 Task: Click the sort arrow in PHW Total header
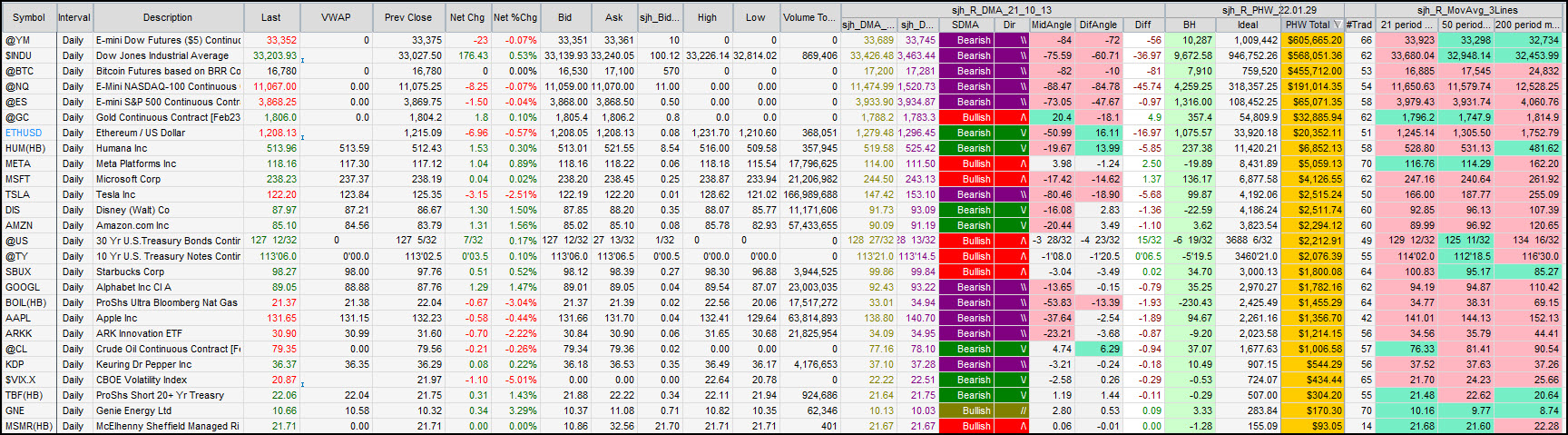[x=1337, y=25]
